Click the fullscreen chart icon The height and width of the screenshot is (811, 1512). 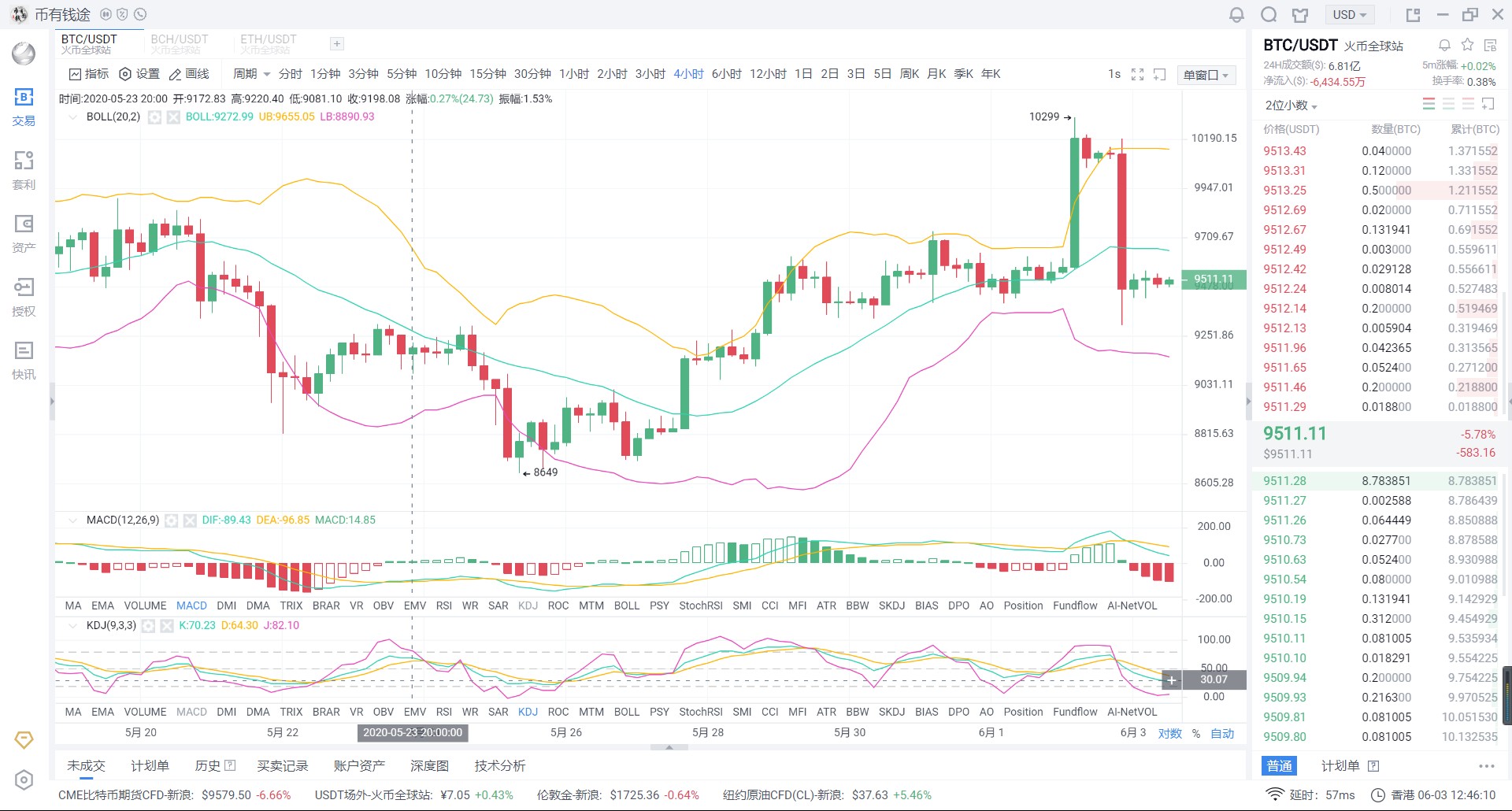point(1137,74)
